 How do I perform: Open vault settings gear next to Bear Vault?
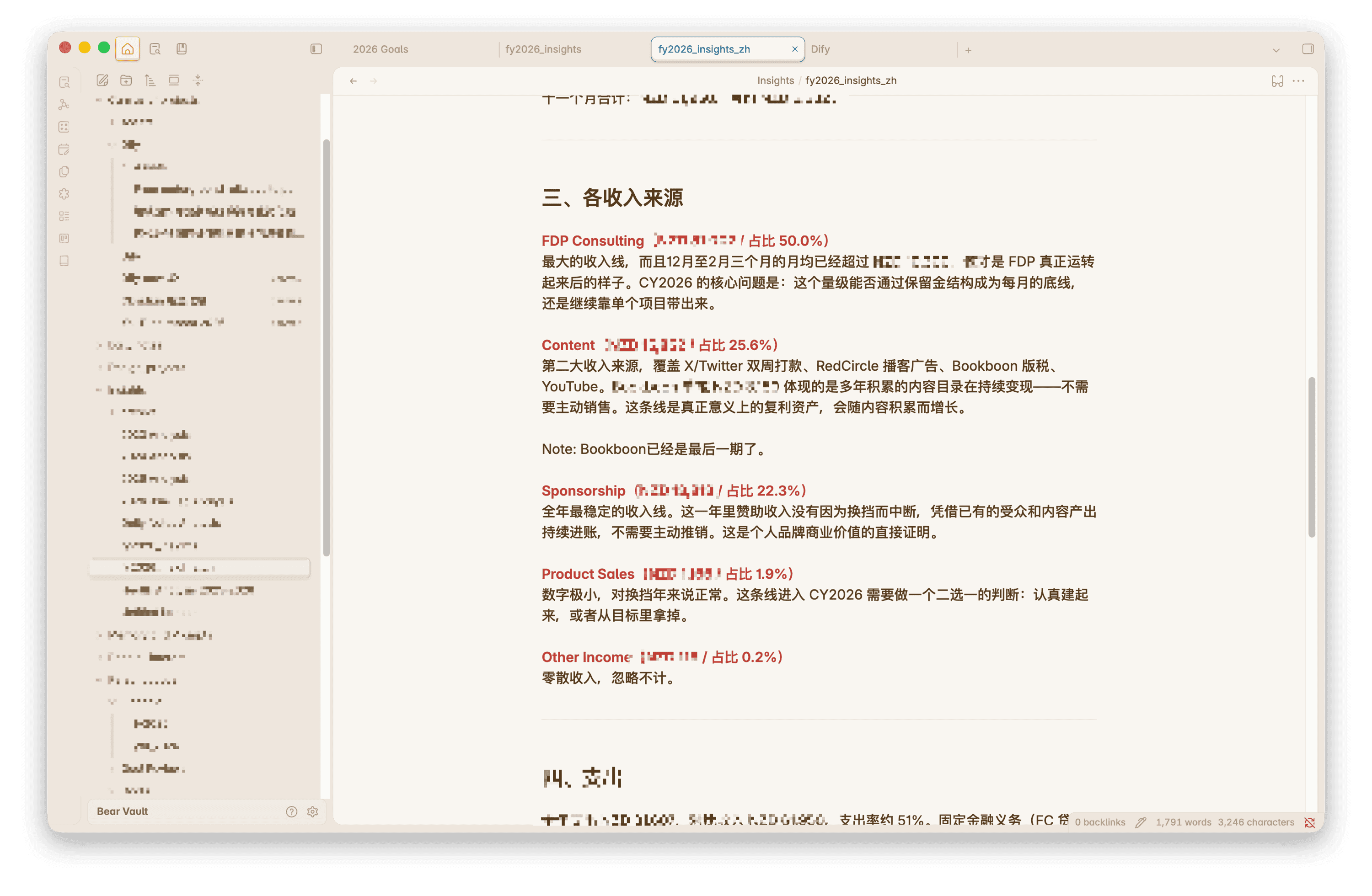(x=312, y=812)
